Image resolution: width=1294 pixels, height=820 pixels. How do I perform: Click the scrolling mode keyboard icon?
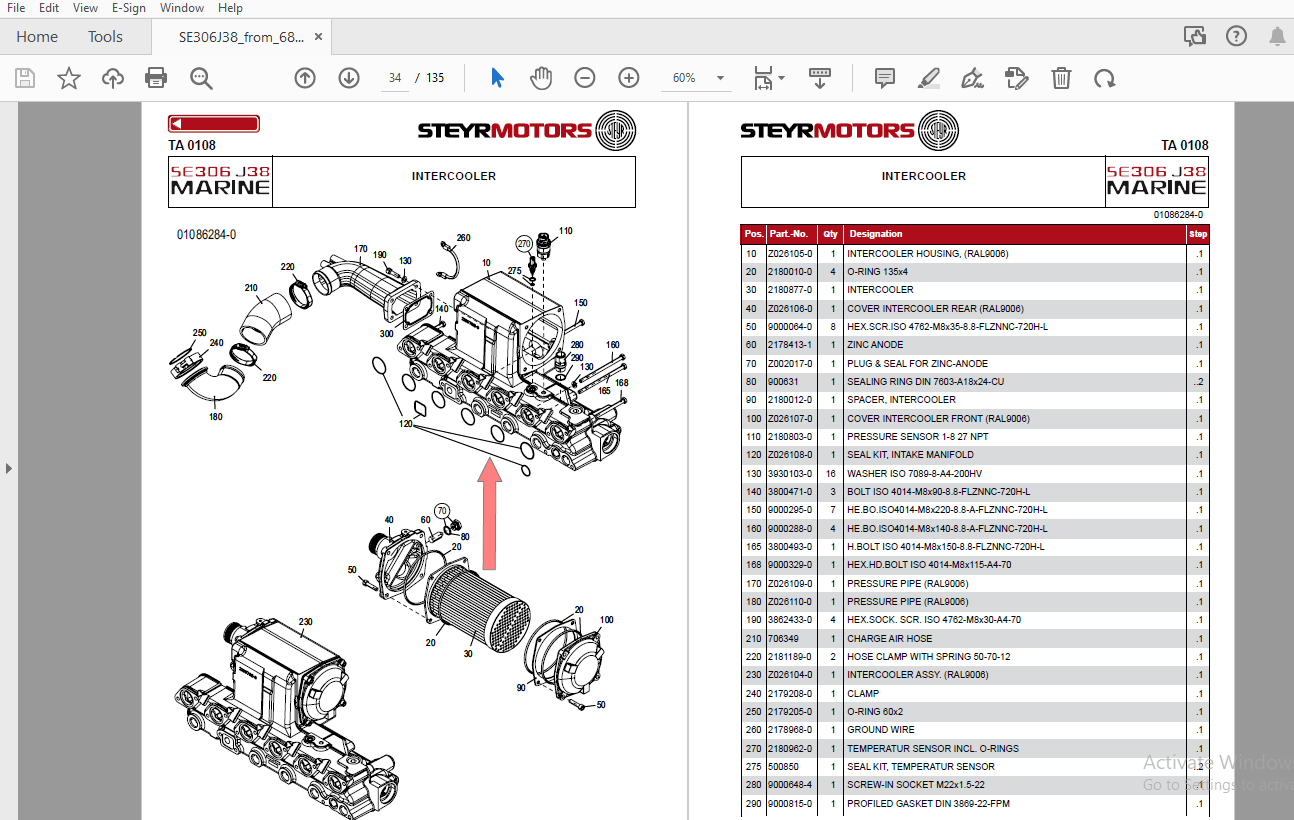click(x=820, y=78)
